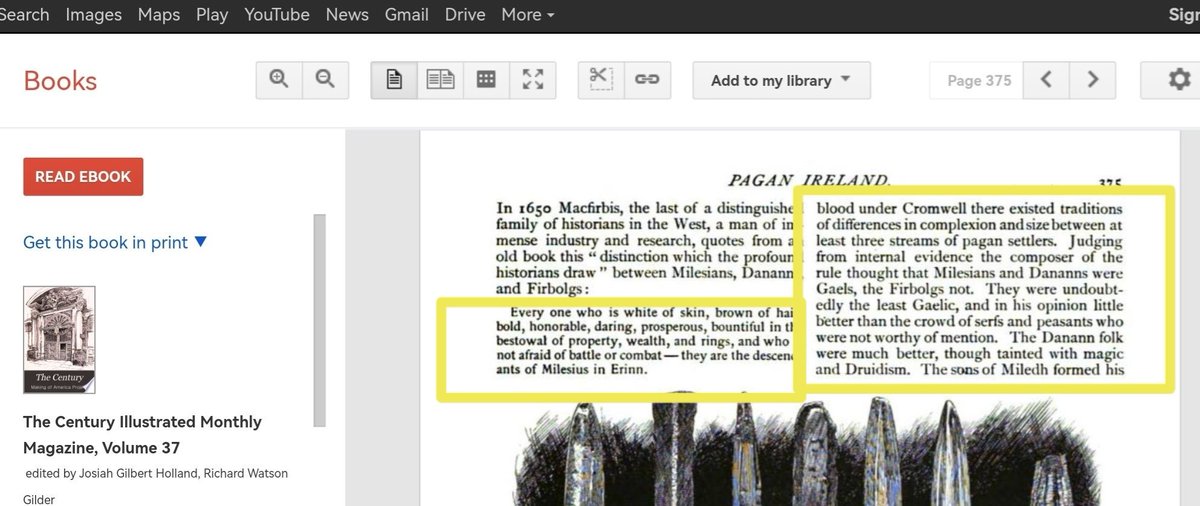The image size is (1200, 506).
Task: Expand Get this book in print
Action: (x=115, y=242)
